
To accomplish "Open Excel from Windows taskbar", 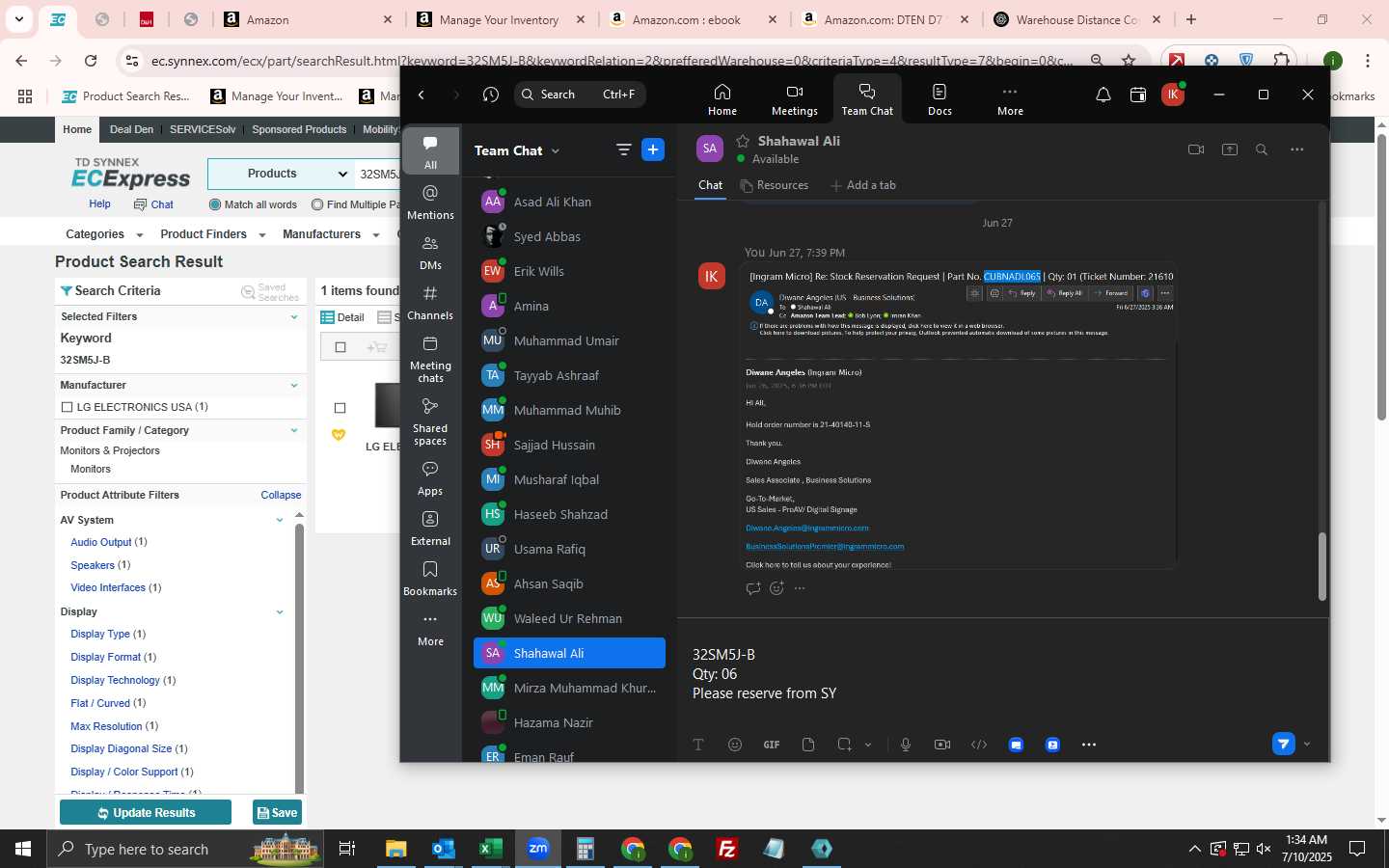I will 490,849.
